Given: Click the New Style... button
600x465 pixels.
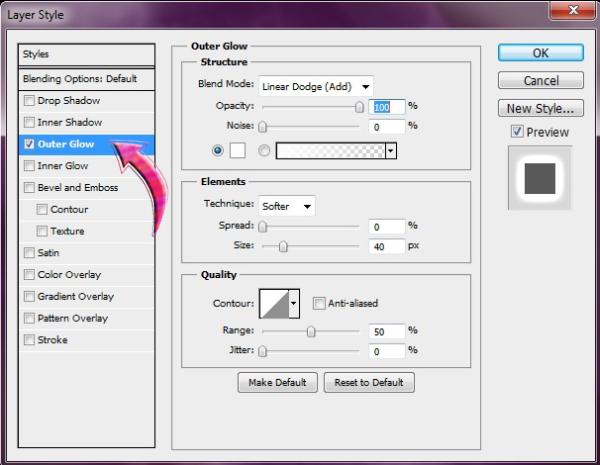Looking at the screenshot, I should coord(541,109).
